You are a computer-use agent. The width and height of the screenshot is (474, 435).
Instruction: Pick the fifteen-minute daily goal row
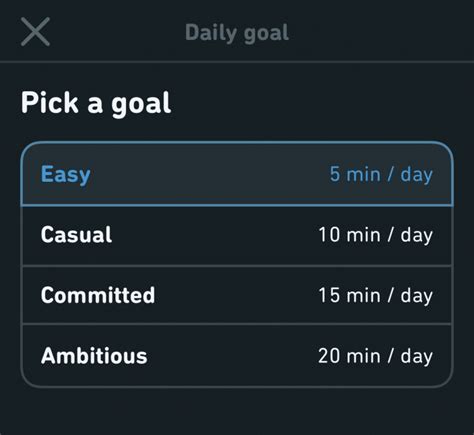point(237,295)
